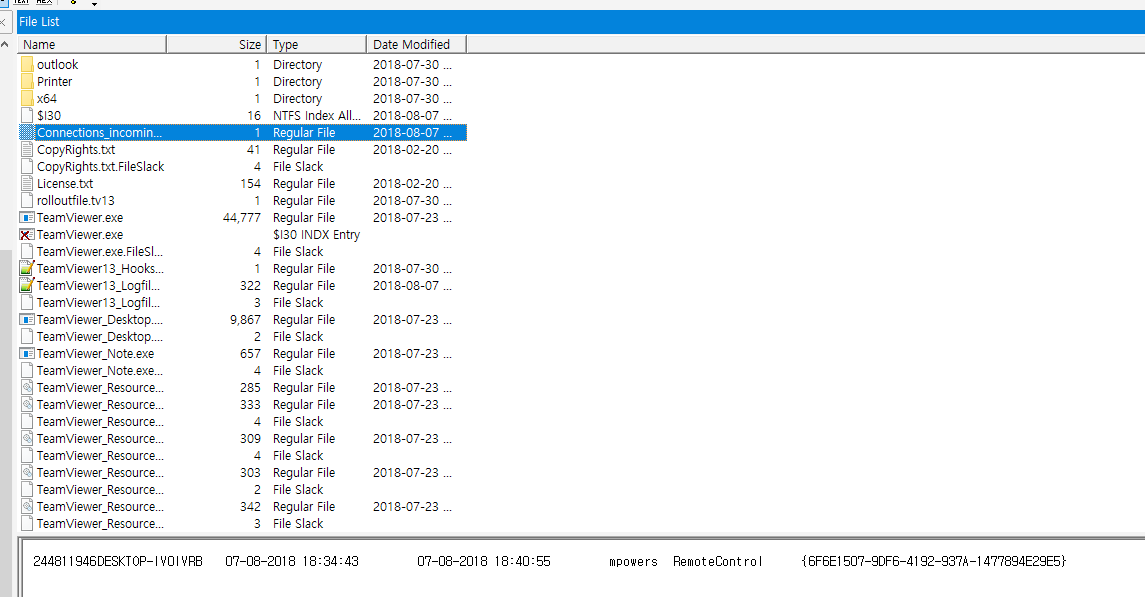Click the icon of the 9,867-size TeamViewer_Desktop file
This screenshot has height=597, width=1145.
coord(27,320)
